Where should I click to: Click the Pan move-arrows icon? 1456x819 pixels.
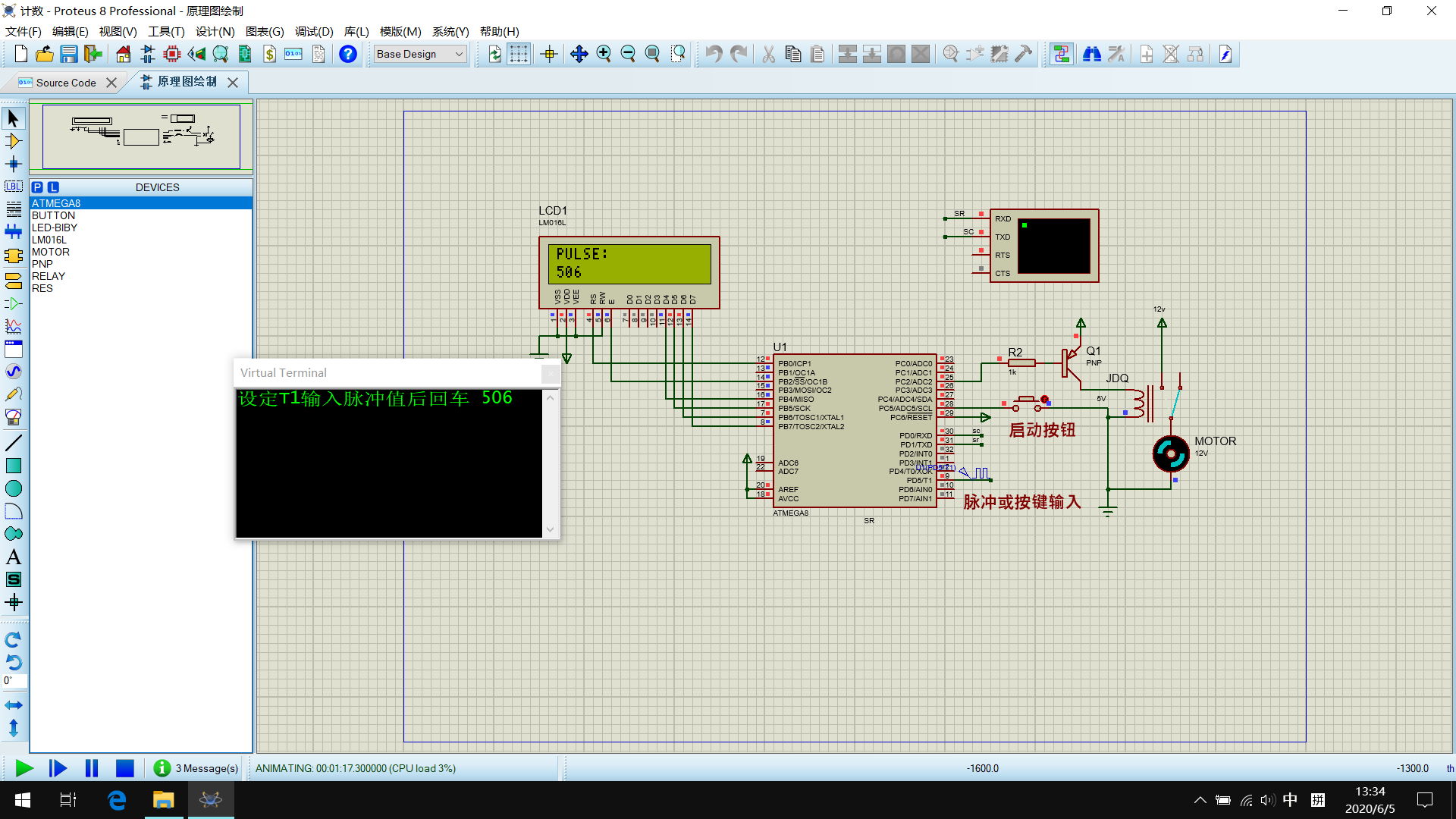pyautogui.click(x=579, y=54)
